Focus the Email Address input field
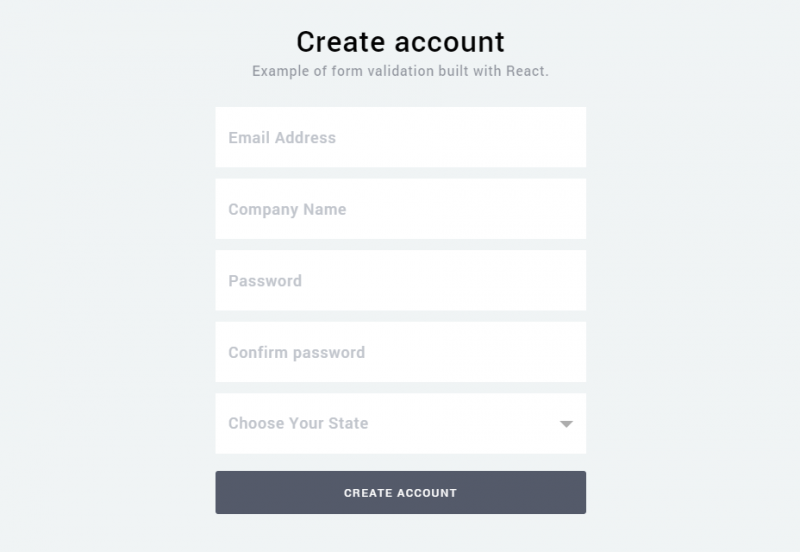 pos(400,138)
